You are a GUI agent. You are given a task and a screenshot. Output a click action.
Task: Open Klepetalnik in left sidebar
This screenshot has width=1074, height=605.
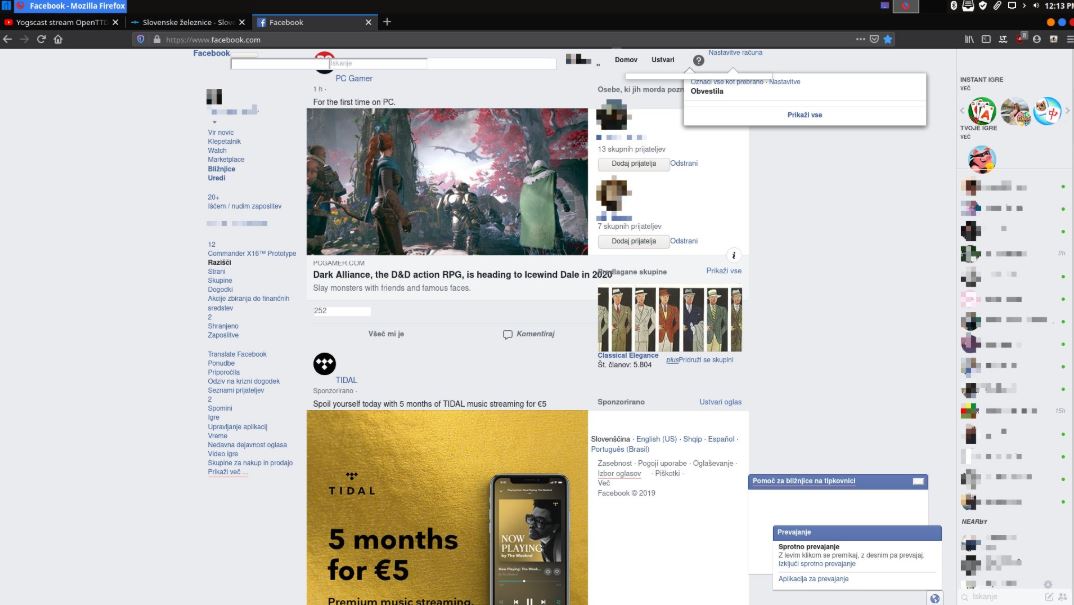(x=224, y=142)
